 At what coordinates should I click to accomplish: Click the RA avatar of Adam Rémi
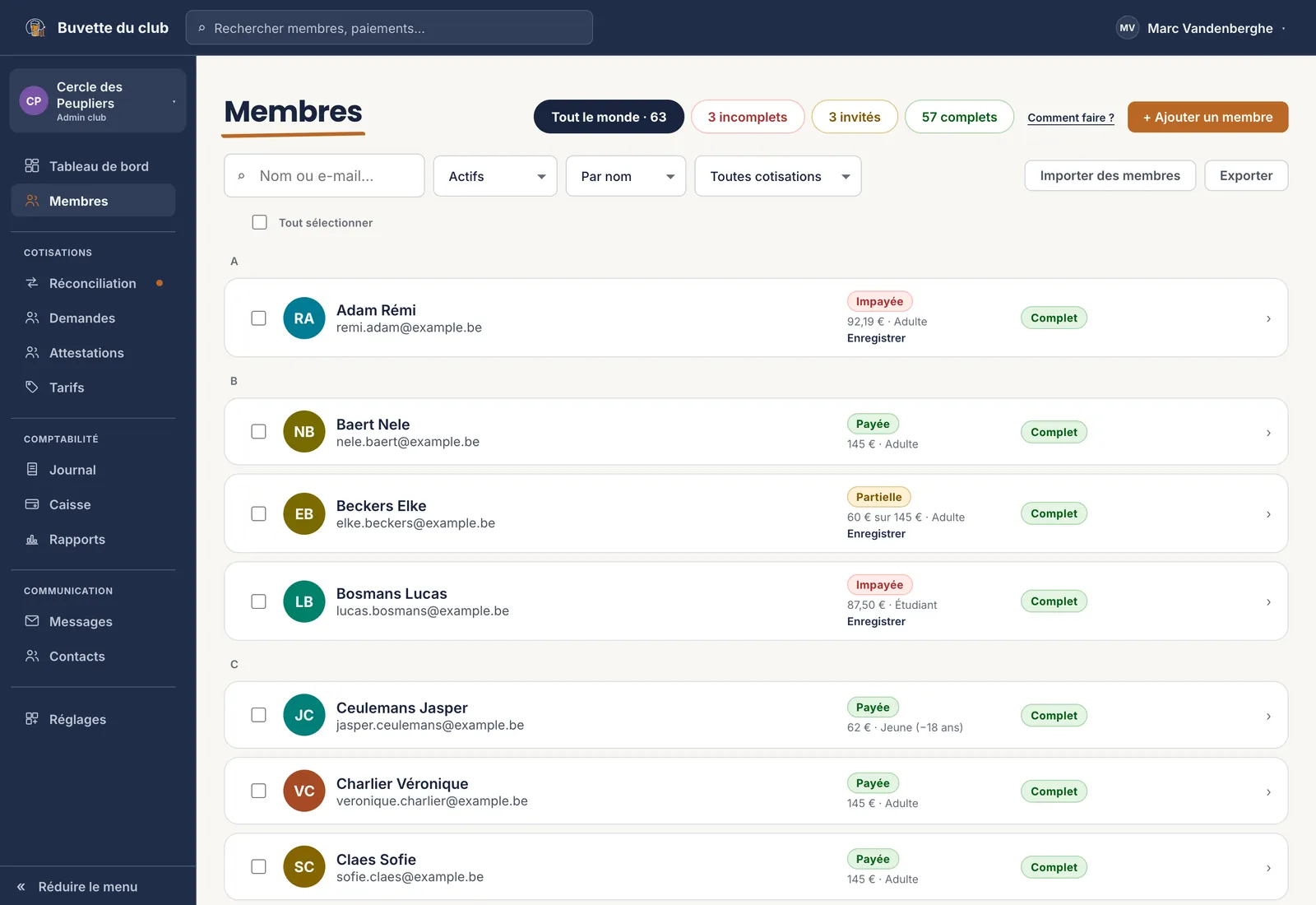304,318
